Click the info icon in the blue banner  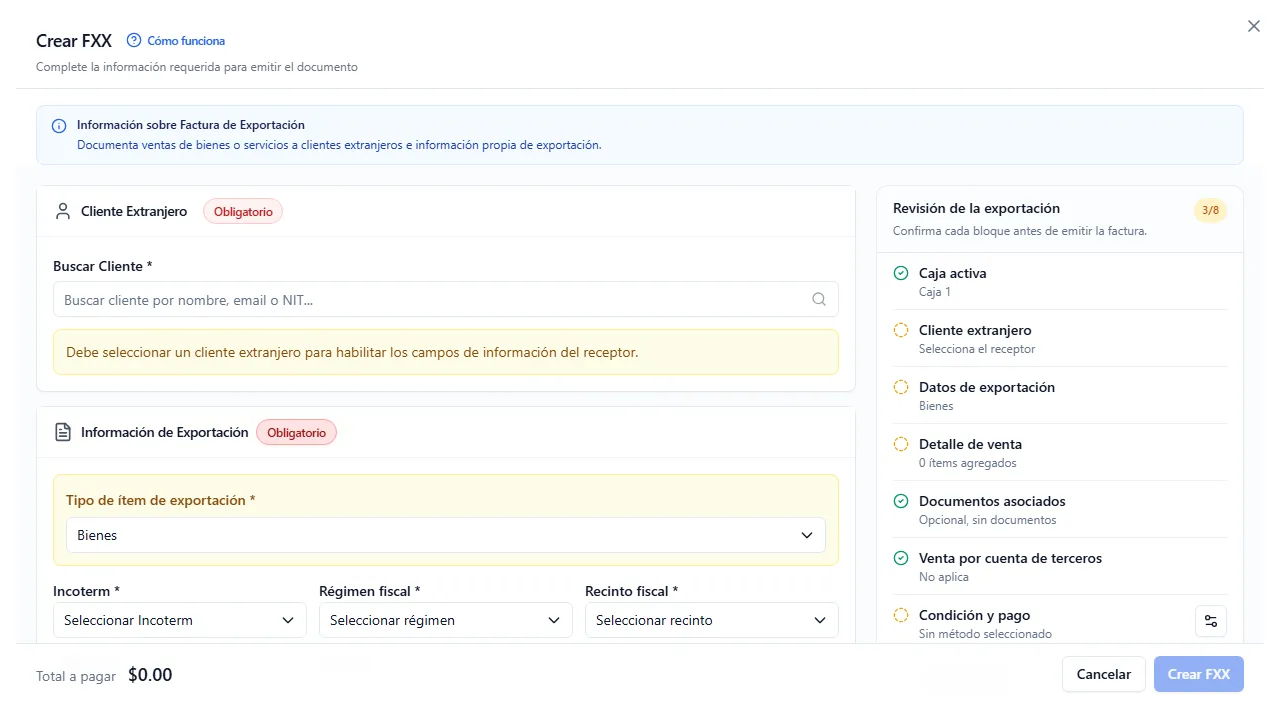coord(59,126)
